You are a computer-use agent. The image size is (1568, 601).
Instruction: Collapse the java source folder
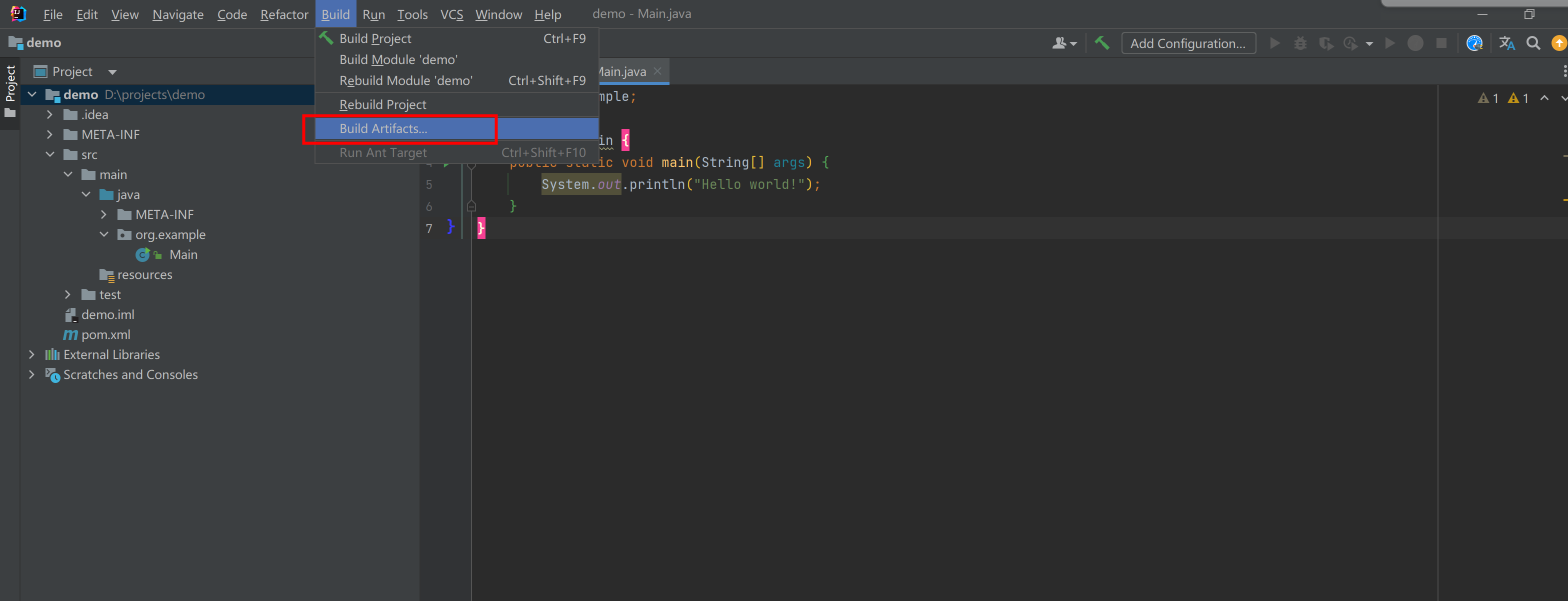coord(86,195)
